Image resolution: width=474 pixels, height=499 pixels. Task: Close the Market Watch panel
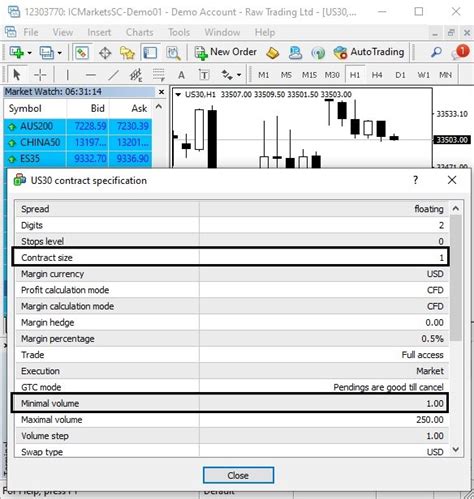(x=161, y=92)
